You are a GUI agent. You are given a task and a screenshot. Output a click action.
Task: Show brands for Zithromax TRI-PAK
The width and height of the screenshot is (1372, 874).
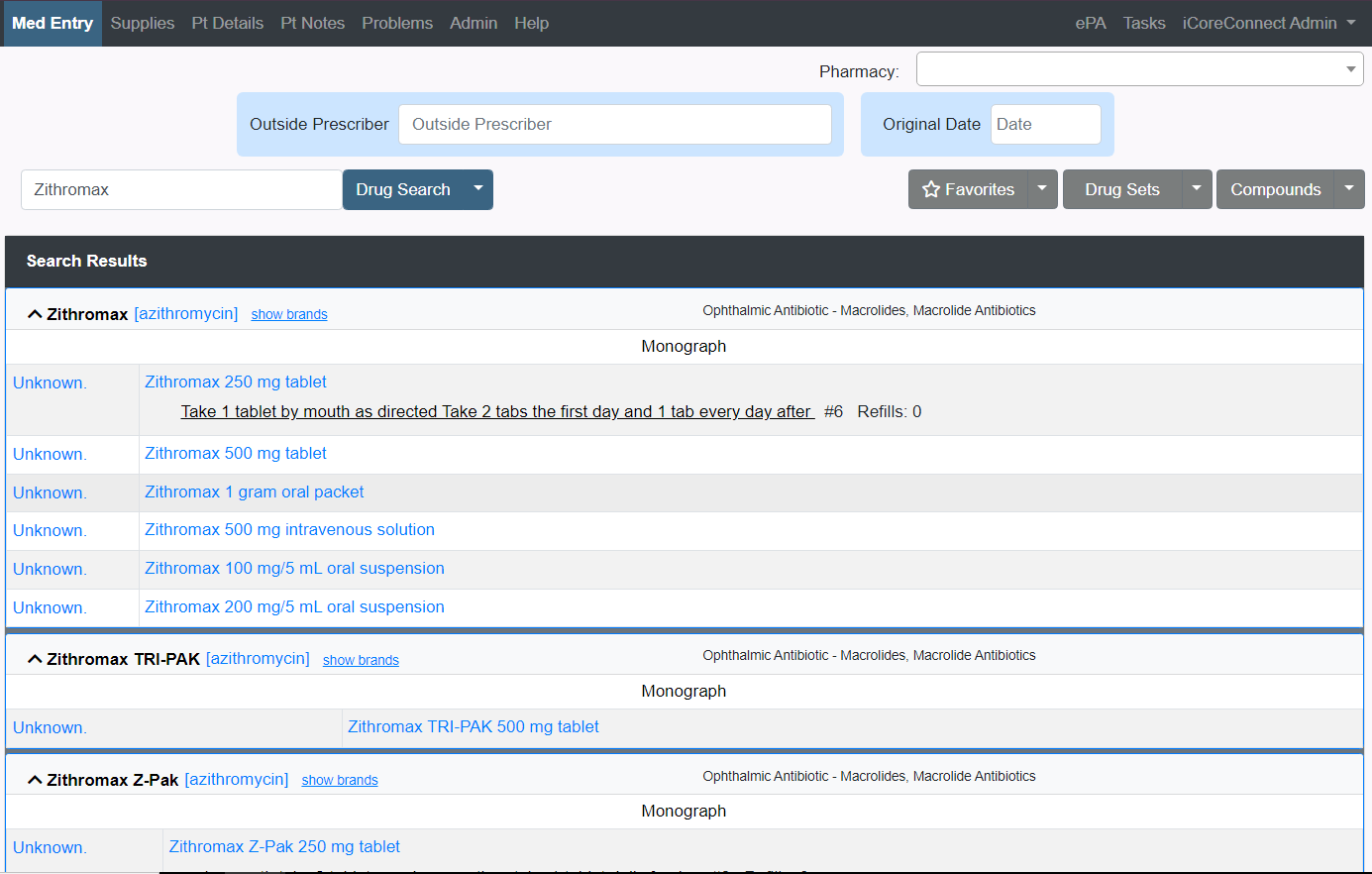(x=361, y=660)
